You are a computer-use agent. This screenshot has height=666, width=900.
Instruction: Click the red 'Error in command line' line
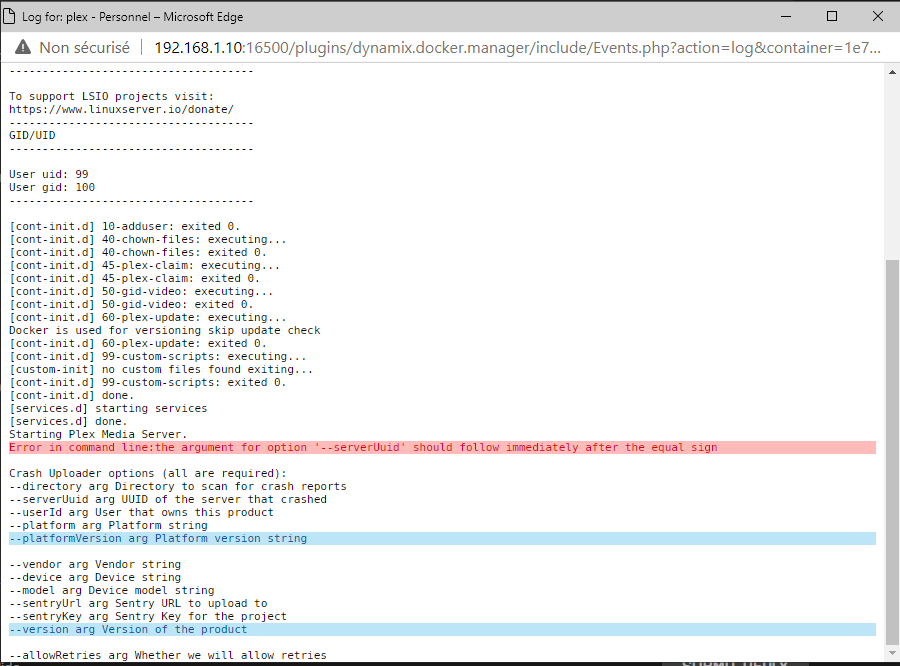click(x=443, y=447)
